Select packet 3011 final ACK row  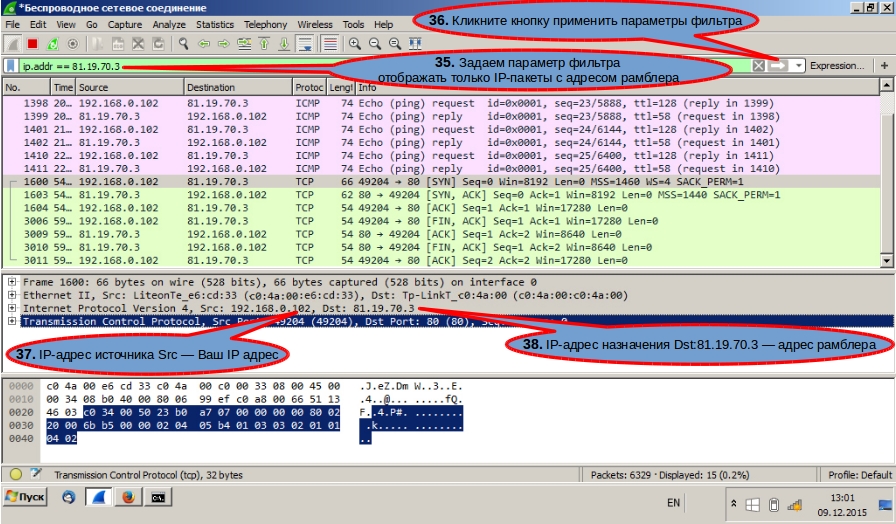pos(441,261)
